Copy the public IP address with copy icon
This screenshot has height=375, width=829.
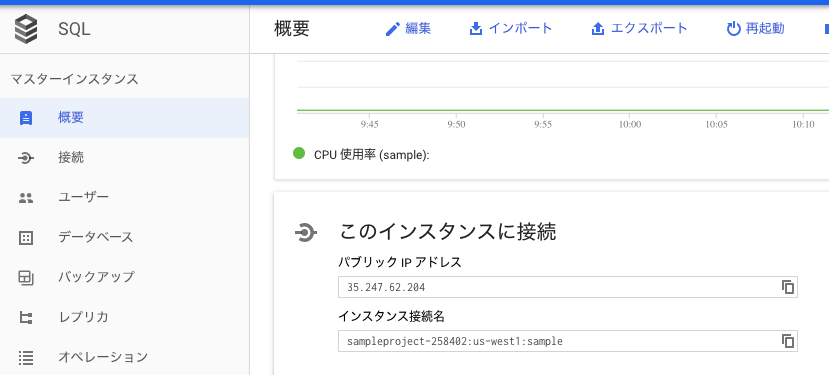788,287
